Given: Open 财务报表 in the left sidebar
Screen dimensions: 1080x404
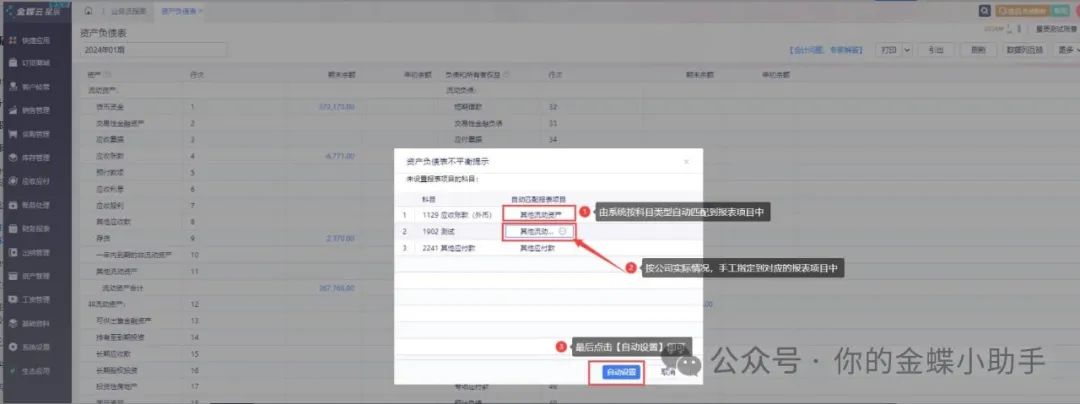Looking at the screenshot, I should pos(35,228).
